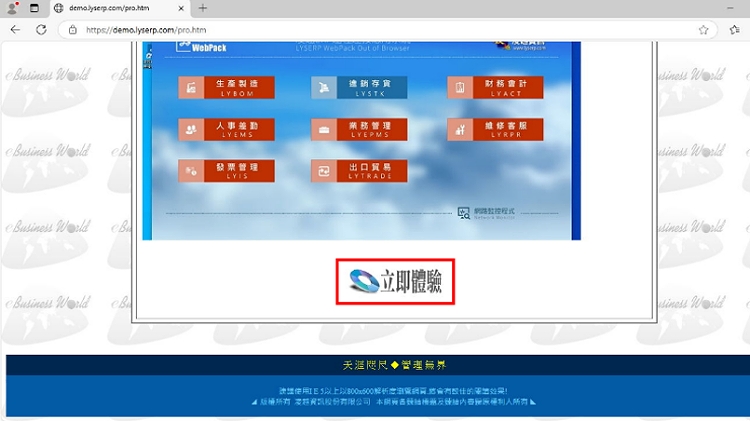Go back using the browser back arrow
The height and width of the screenshot is (421, 750).
(15, 30)
